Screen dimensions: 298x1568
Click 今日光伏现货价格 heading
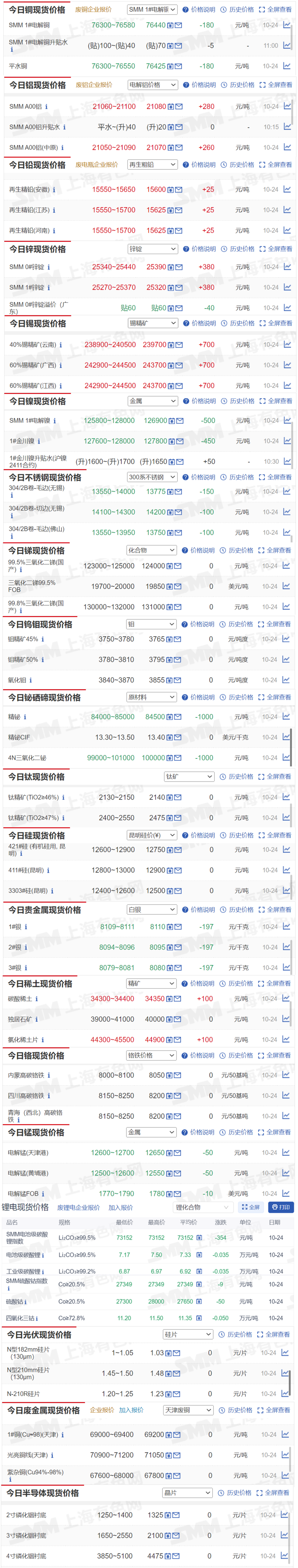pyautogui.click(x=39, y=1334)
